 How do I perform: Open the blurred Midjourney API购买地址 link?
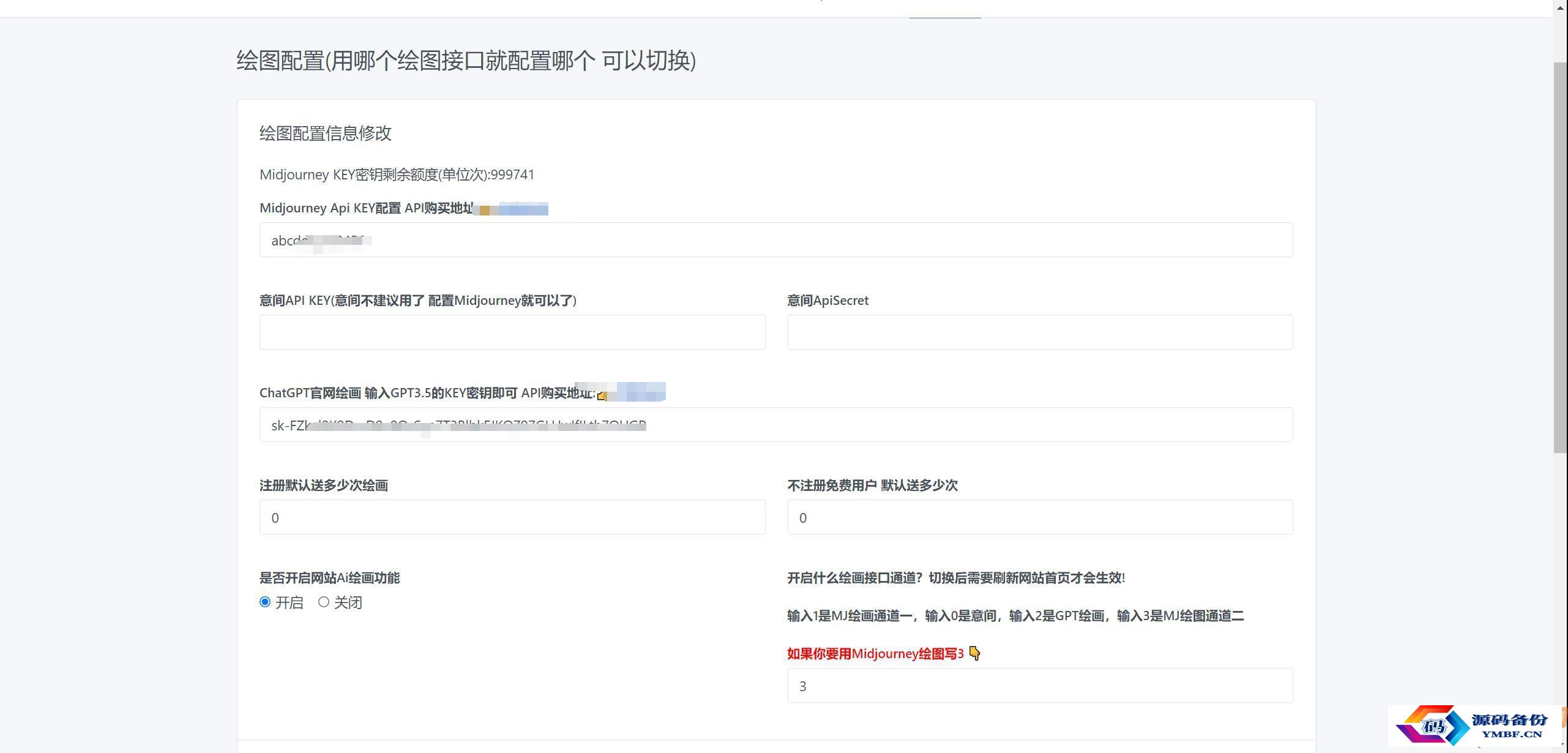512,208
